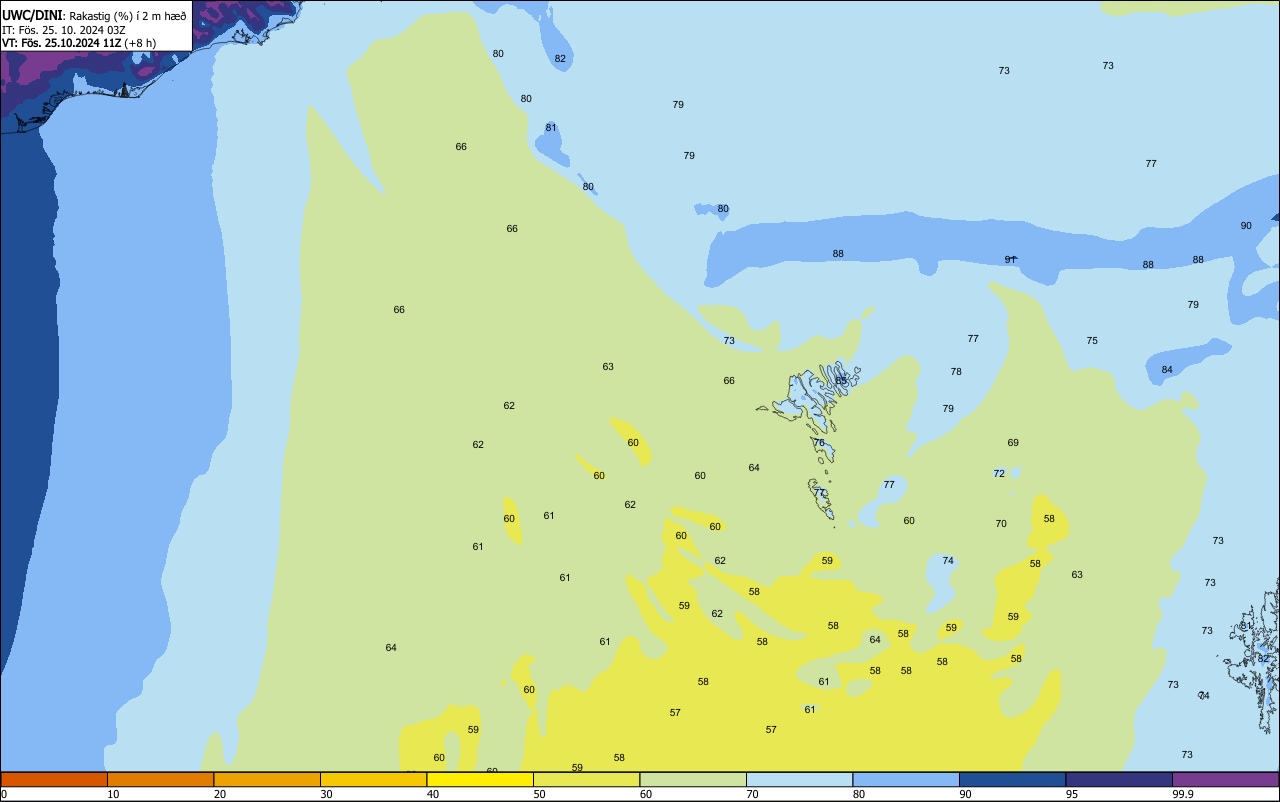1280x802 pixels.
Task: Click the humidity value '81' on the map
Action: (551, 128)
